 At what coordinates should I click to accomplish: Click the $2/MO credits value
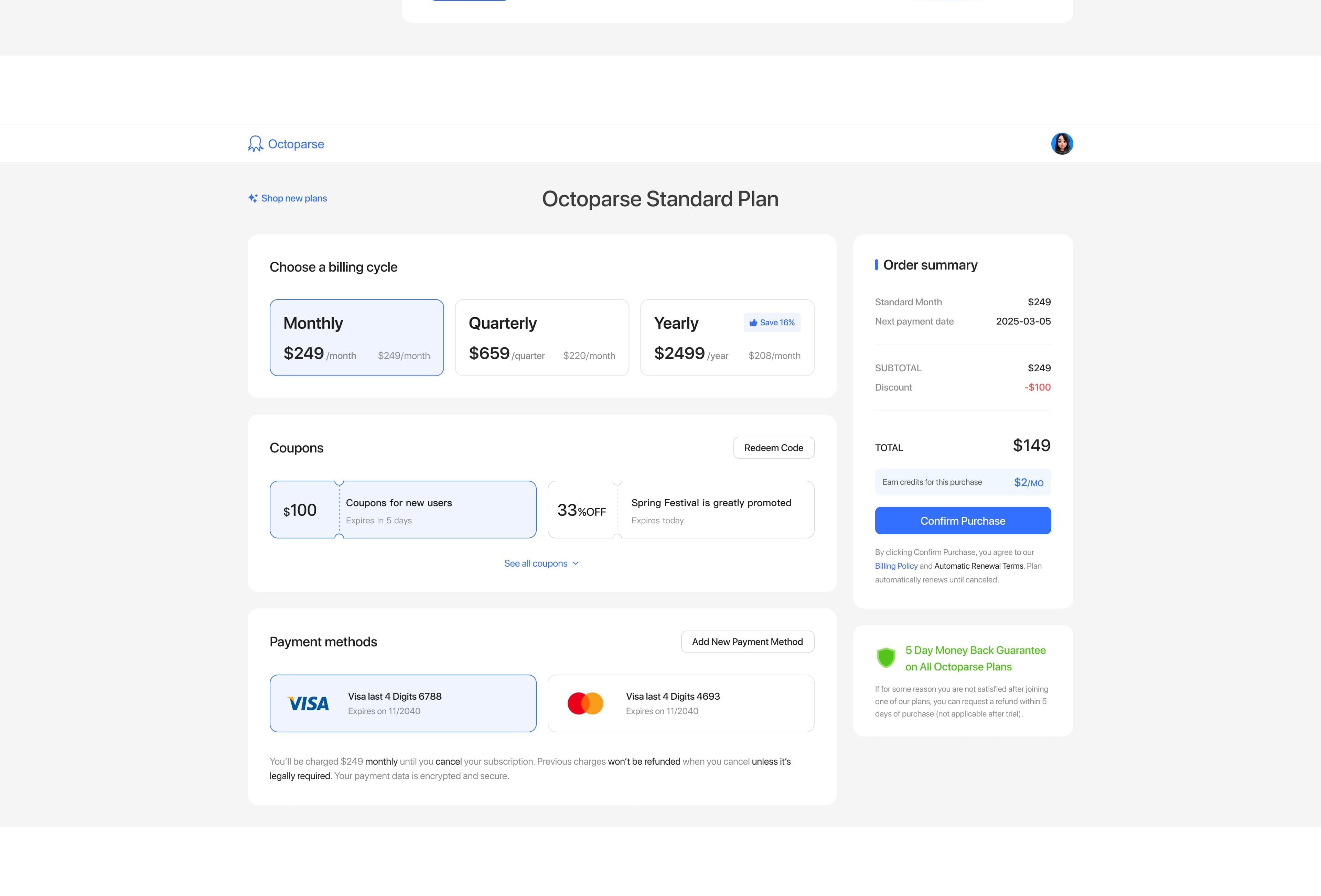point(1029,482)
